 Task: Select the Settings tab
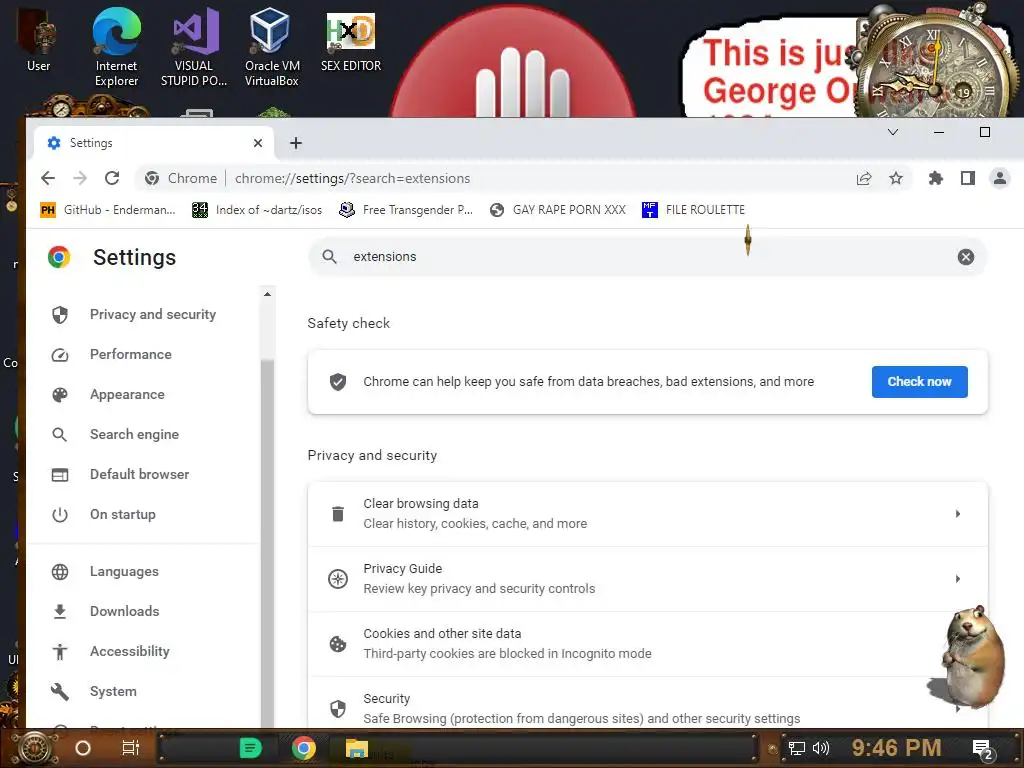[x=153, y=143]
